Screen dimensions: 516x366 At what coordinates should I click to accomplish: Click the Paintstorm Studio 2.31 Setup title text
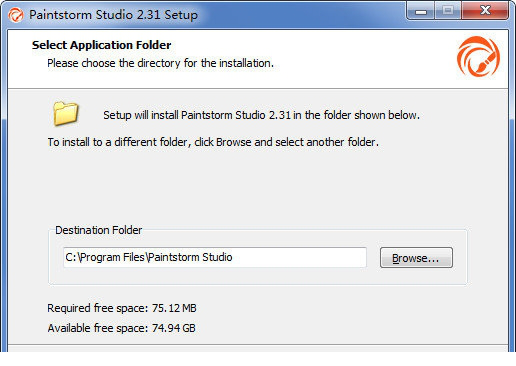(113, 15)
